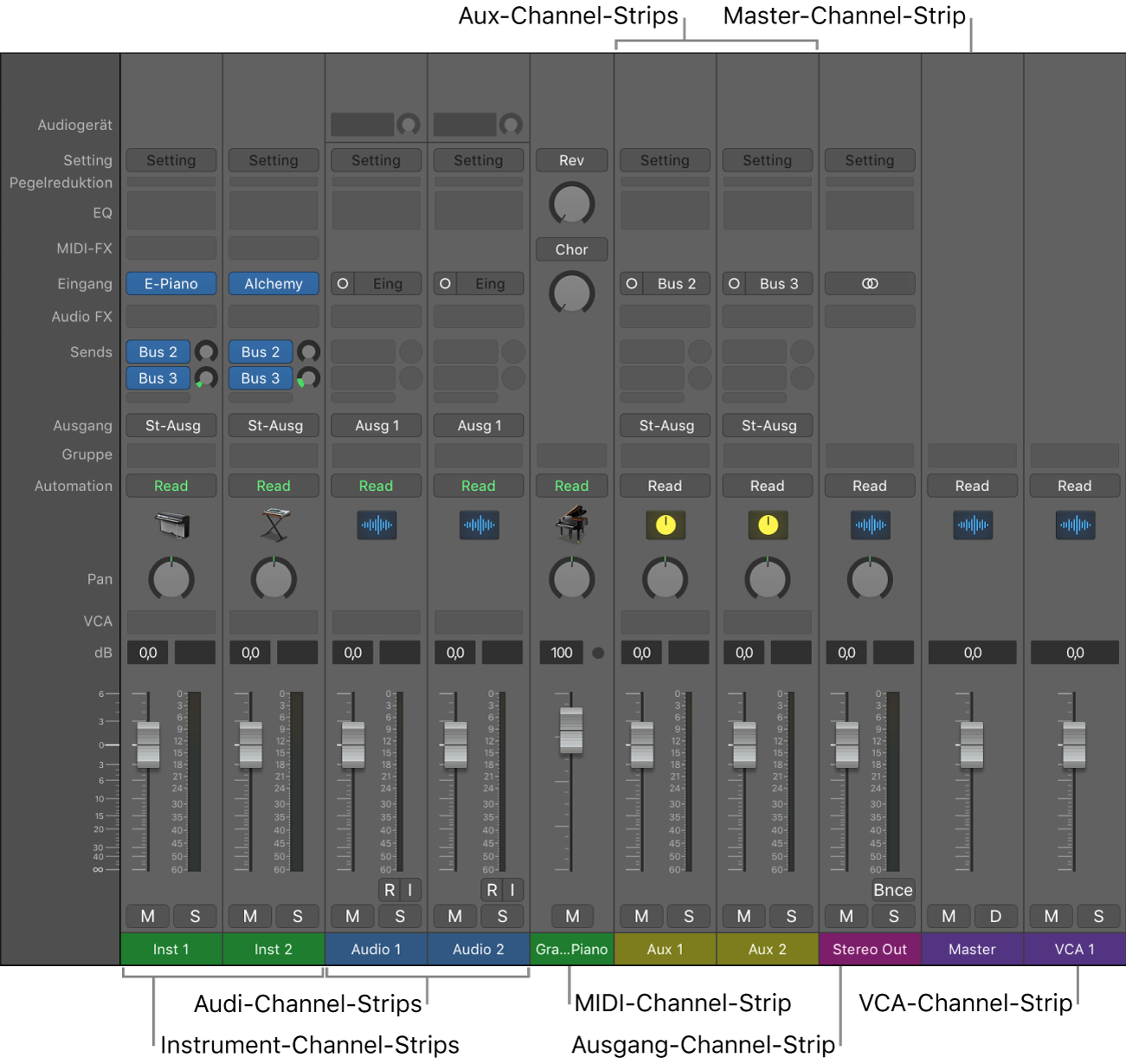Viewport: 1126px width, 1064px height.
Task: Open the Alchemy instrument slot
Action: [x=273, y=284]
